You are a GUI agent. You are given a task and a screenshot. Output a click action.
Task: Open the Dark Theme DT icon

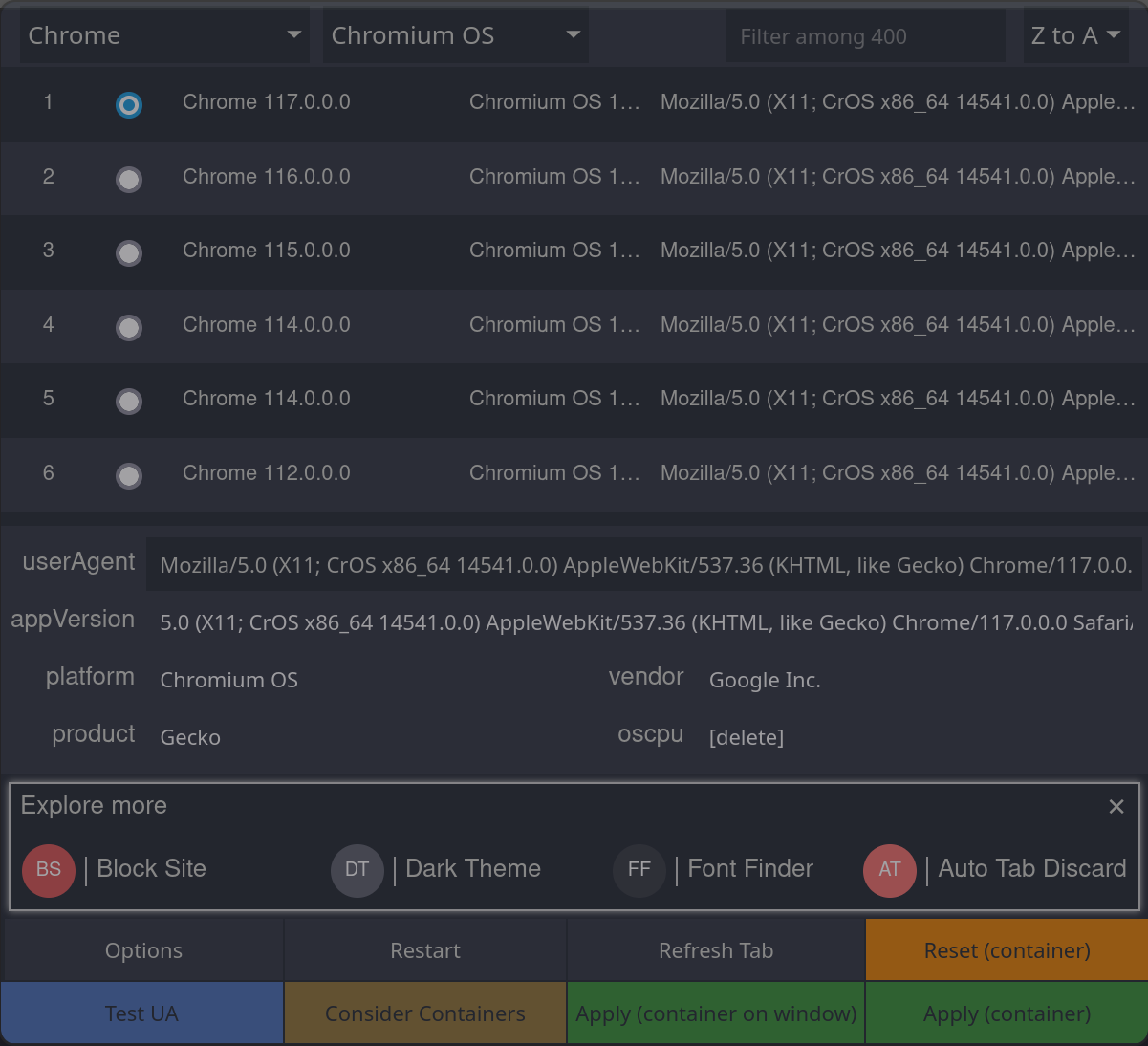pos(357,870)
